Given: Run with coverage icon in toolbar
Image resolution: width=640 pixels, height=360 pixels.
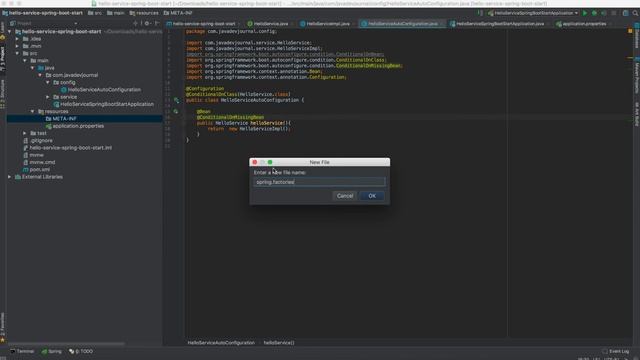Looking at the screenshot, I should (604, 13).
